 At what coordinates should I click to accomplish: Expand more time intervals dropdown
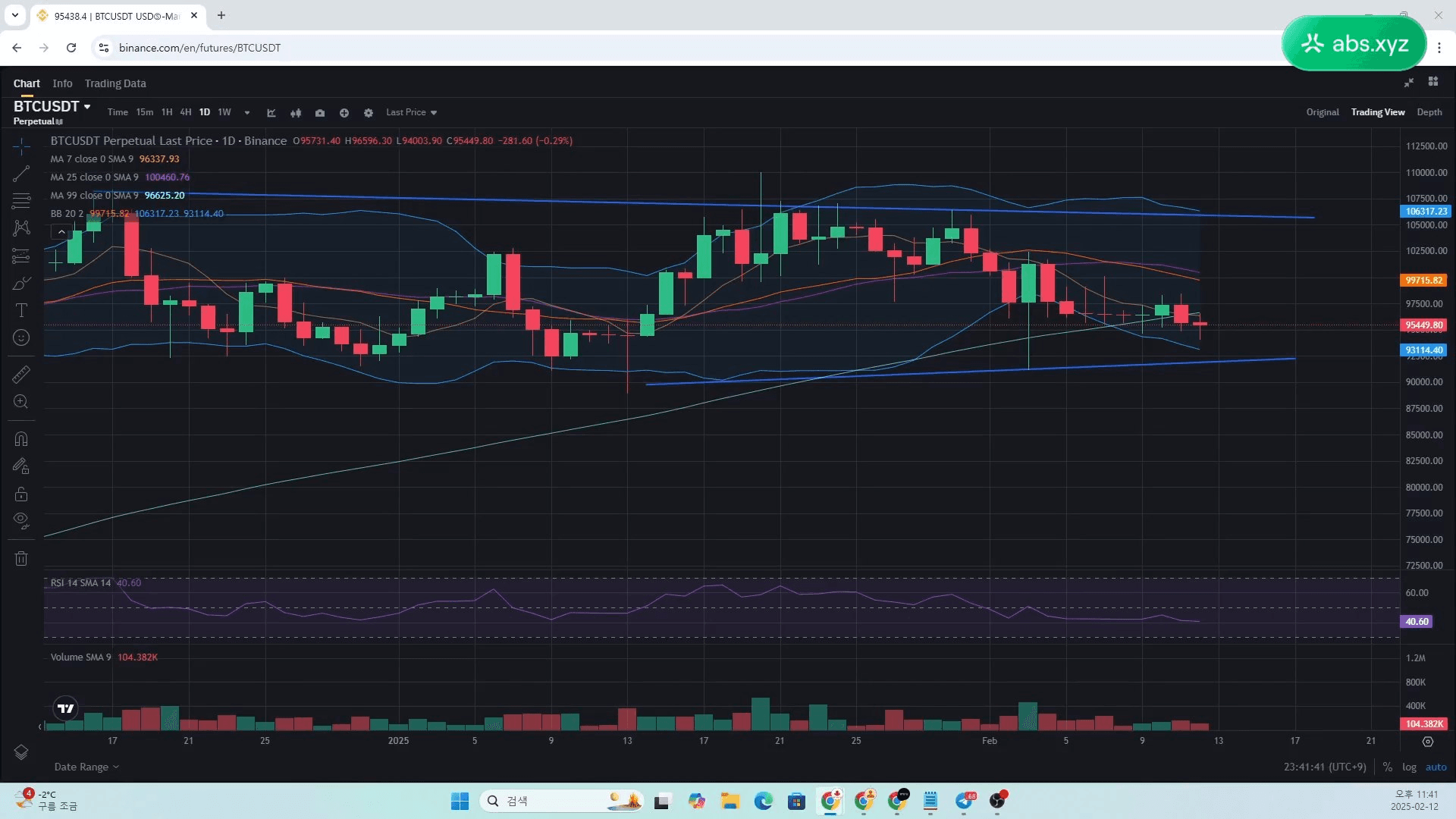(247, 112)
